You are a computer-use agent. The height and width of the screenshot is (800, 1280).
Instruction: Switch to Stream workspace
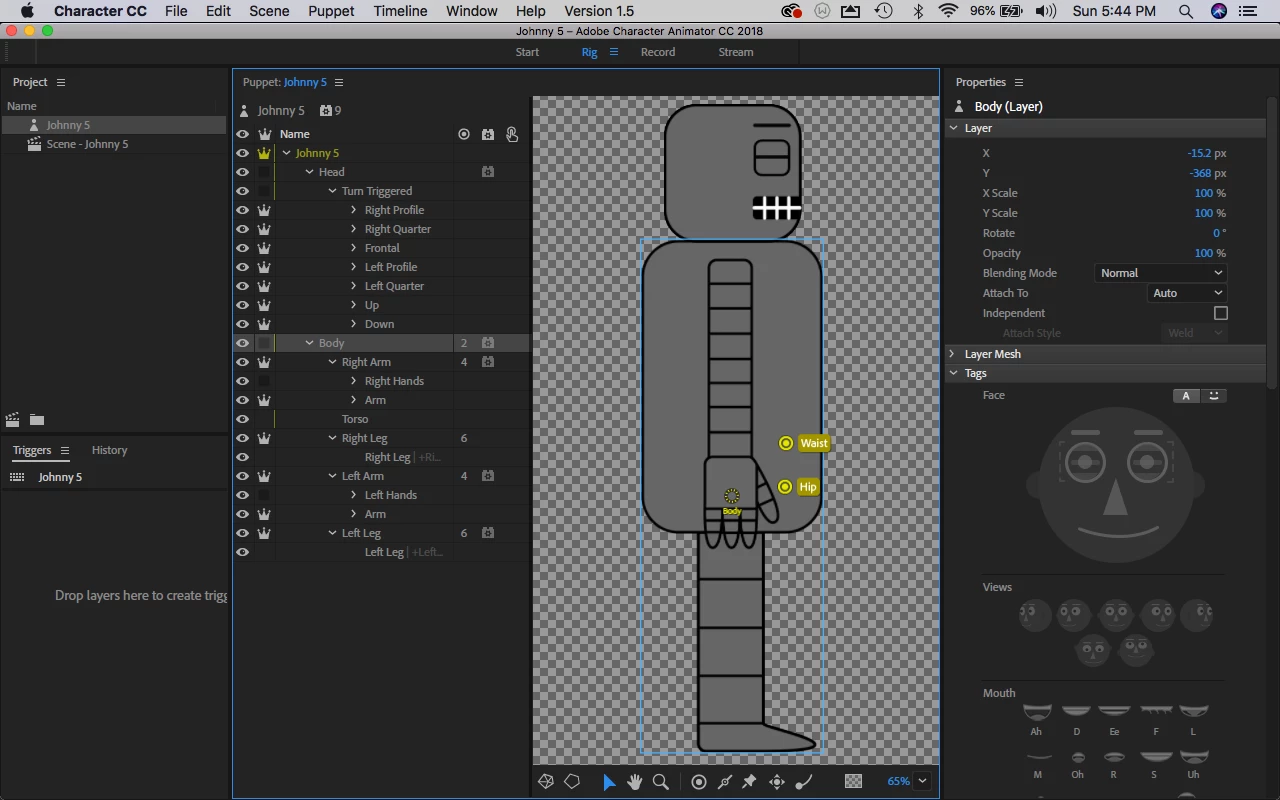[736, 52]
